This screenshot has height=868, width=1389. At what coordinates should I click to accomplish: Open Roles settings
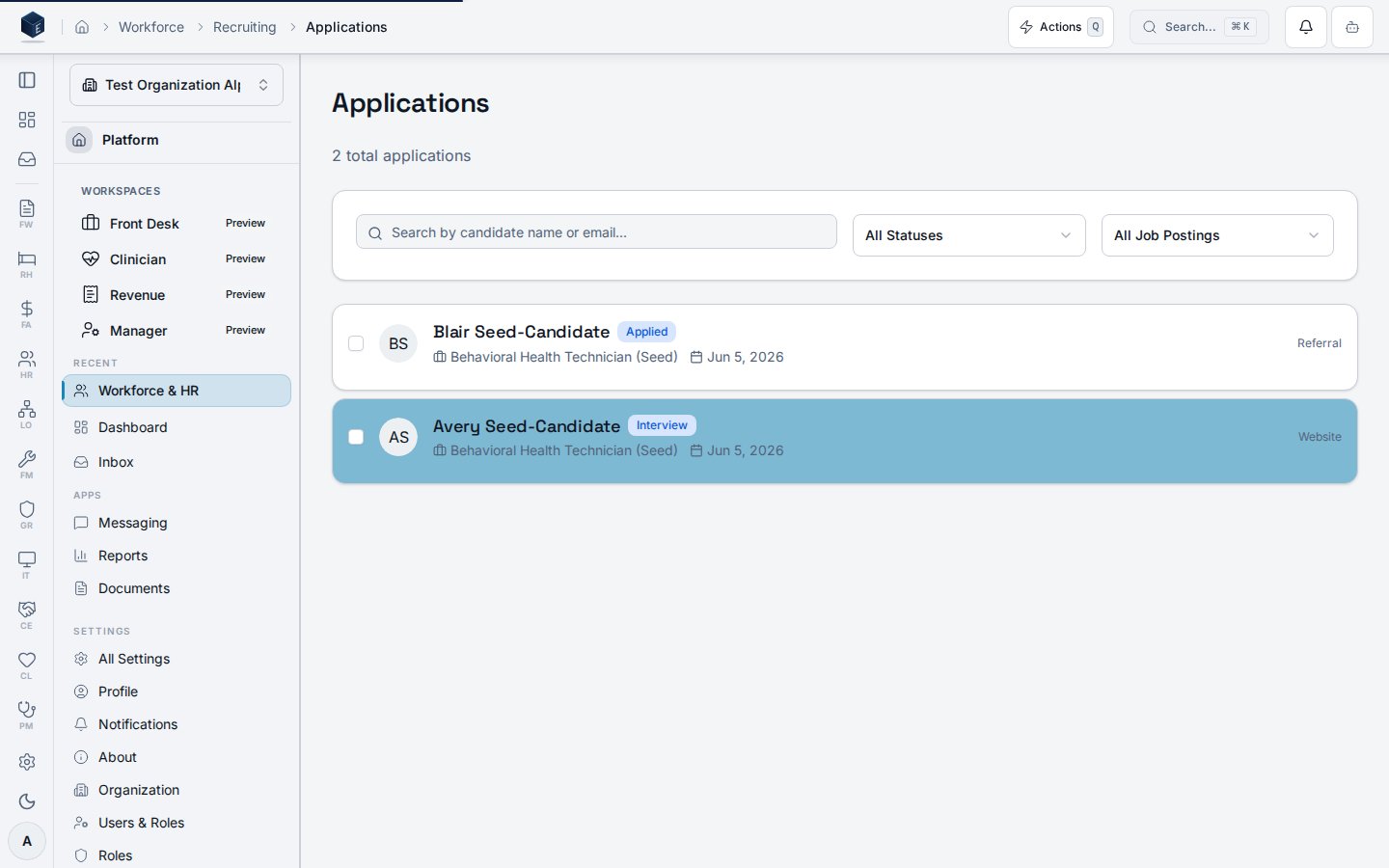click(177, 855)
